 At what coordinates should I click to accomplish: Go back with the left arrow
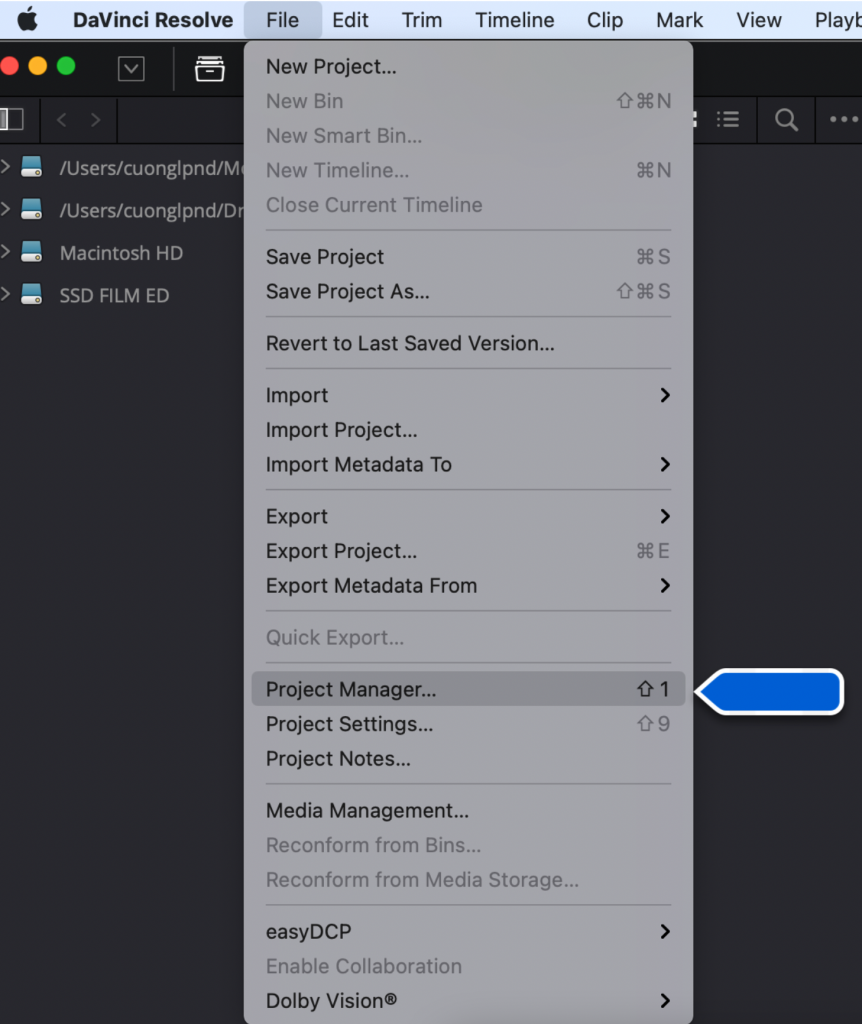click(x=62, y=120)
